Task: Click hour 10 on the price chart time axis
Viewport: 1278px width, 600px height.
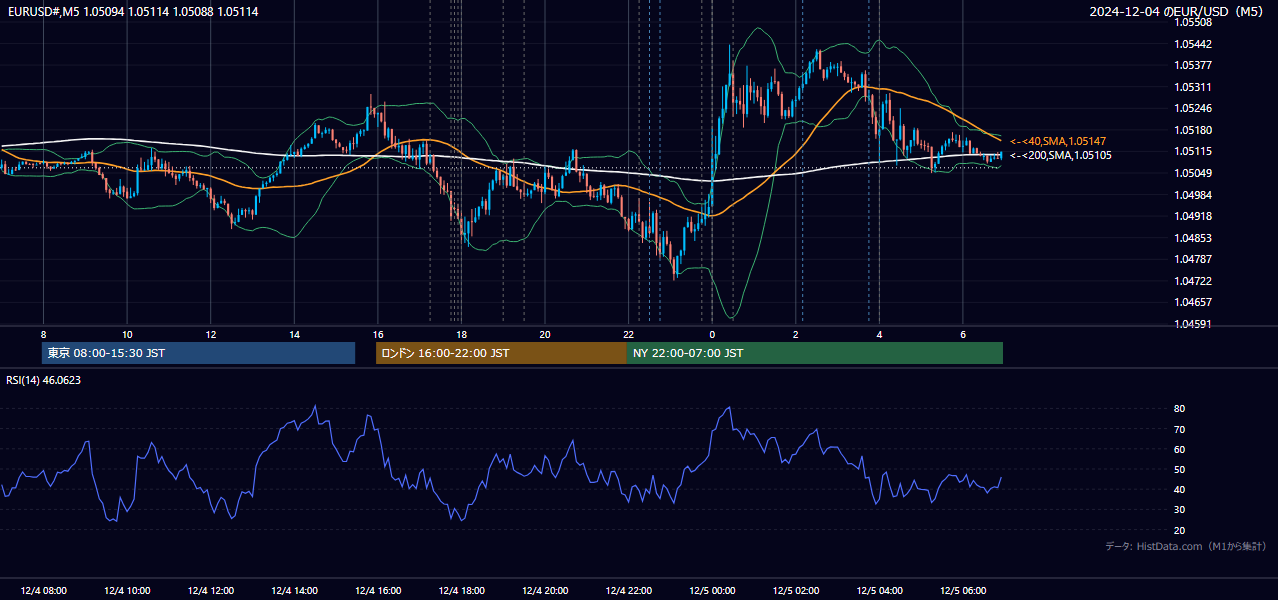Action: coord(127,334)
